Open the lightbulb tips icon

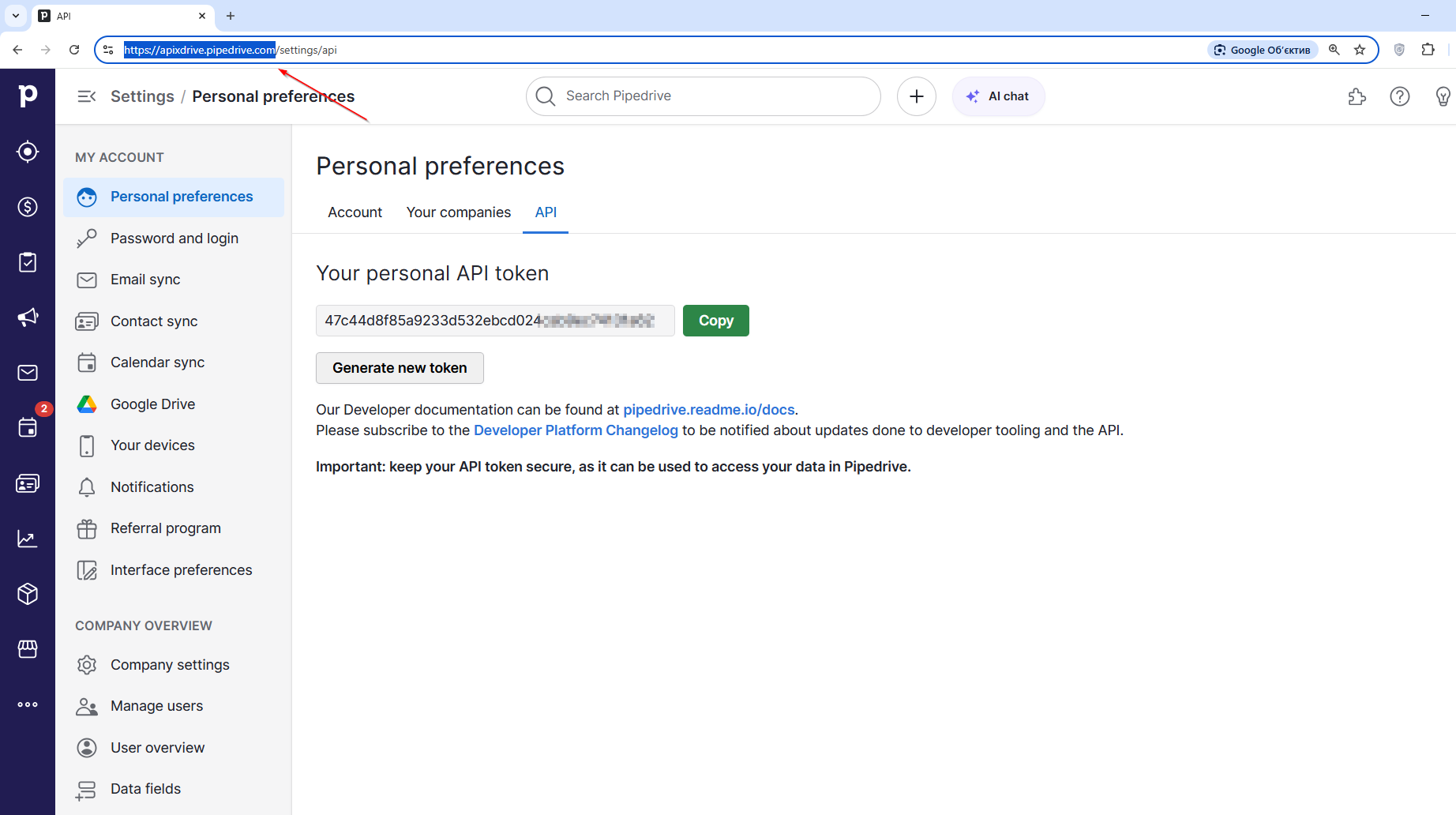[1443, 96]
